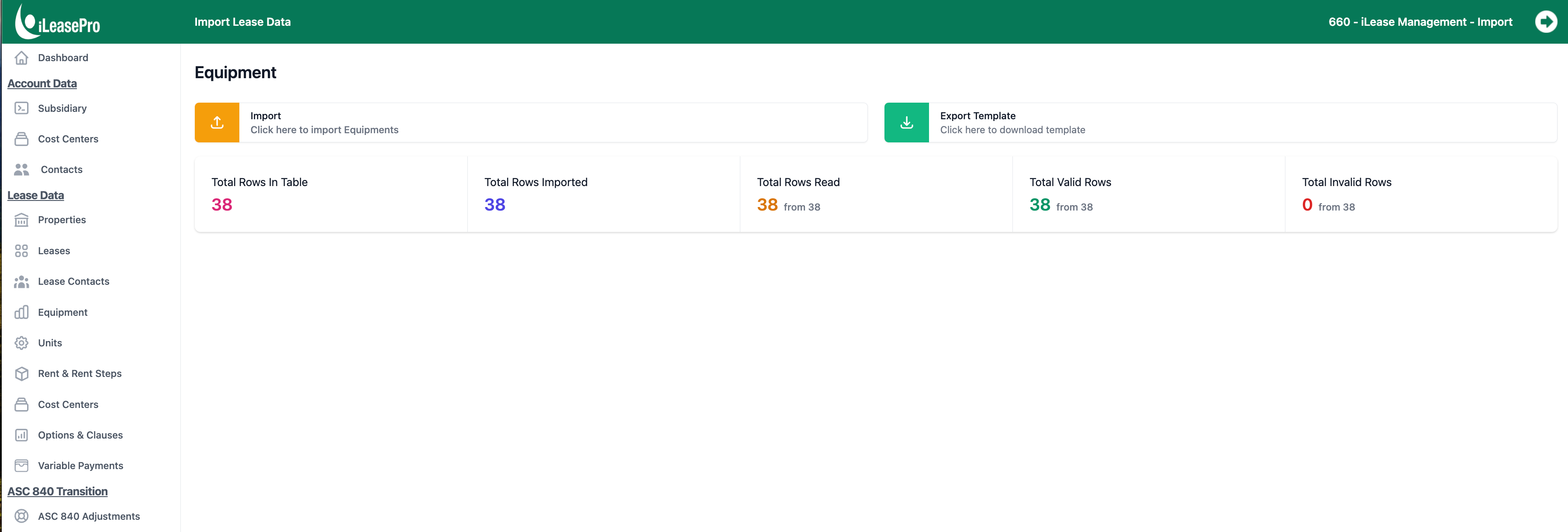This screenshot has width=1568, height=532.
Task: Click the Lease Data Cost Centers icon
Action: click(21, 404)
